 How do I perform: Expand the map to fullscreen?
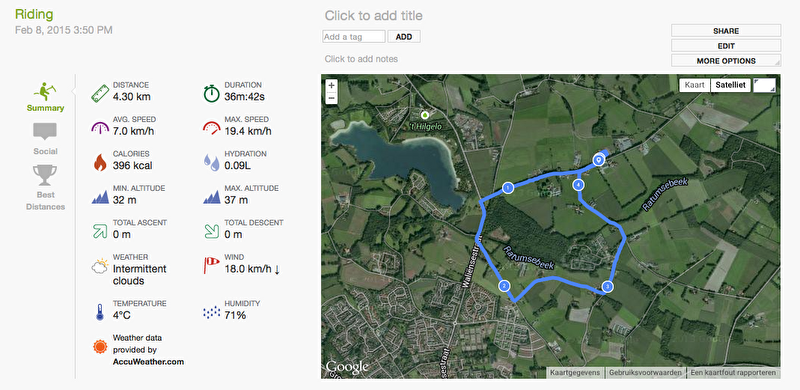click(764, 85)
